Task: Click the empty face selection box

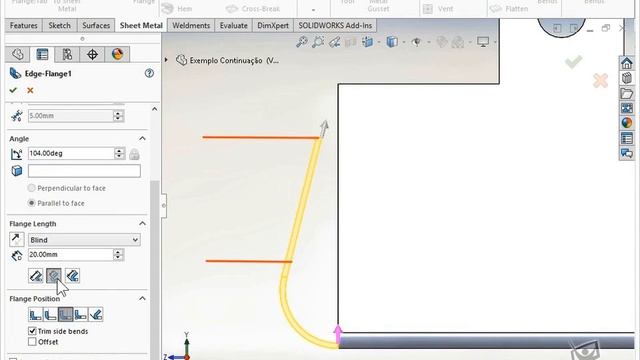Action: (x=84, y=171)
